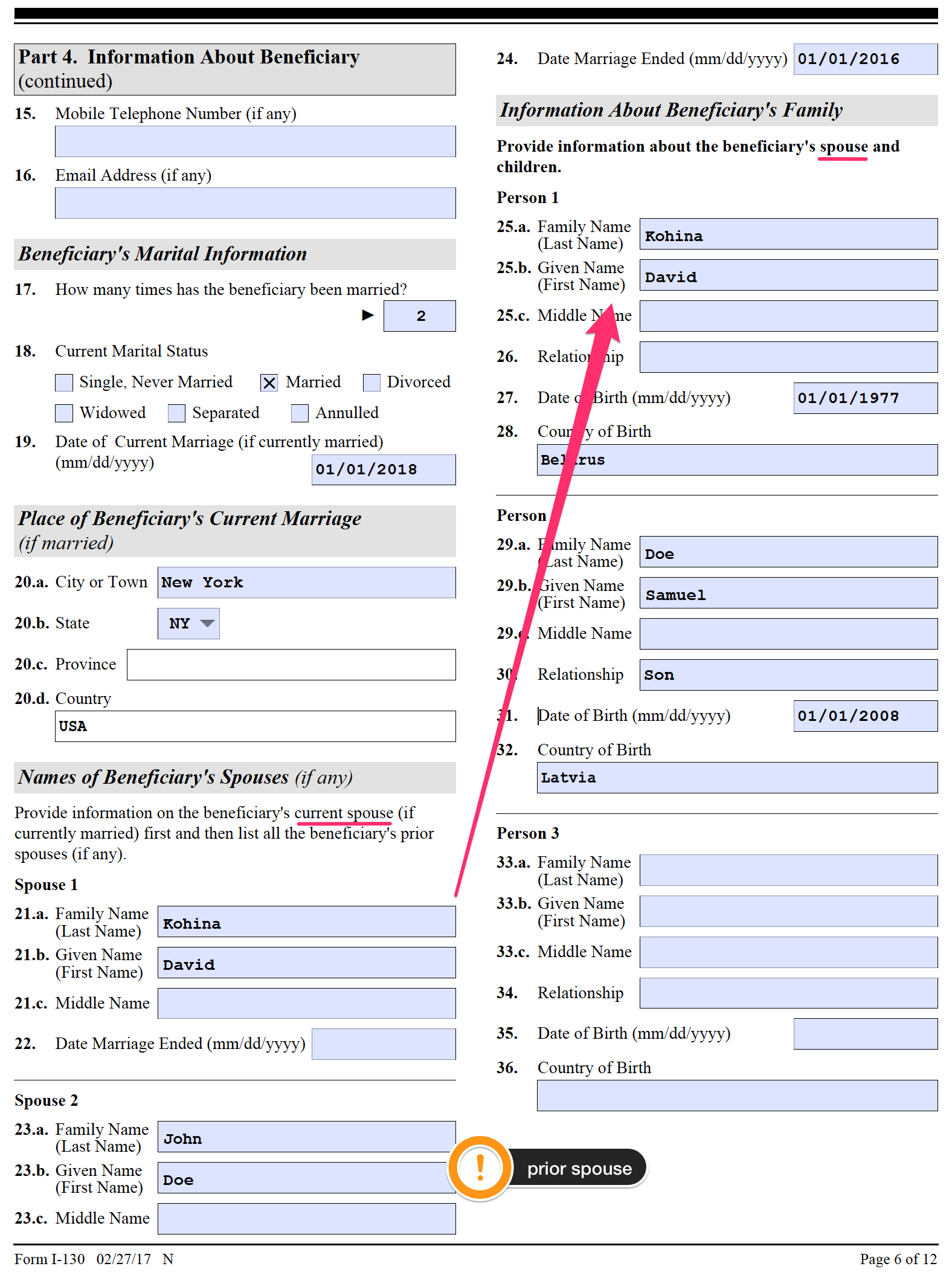Click Spouse 2 Middle Name field
Image resolution: width=952 pixels, height=1275 pixels.
307,1219
